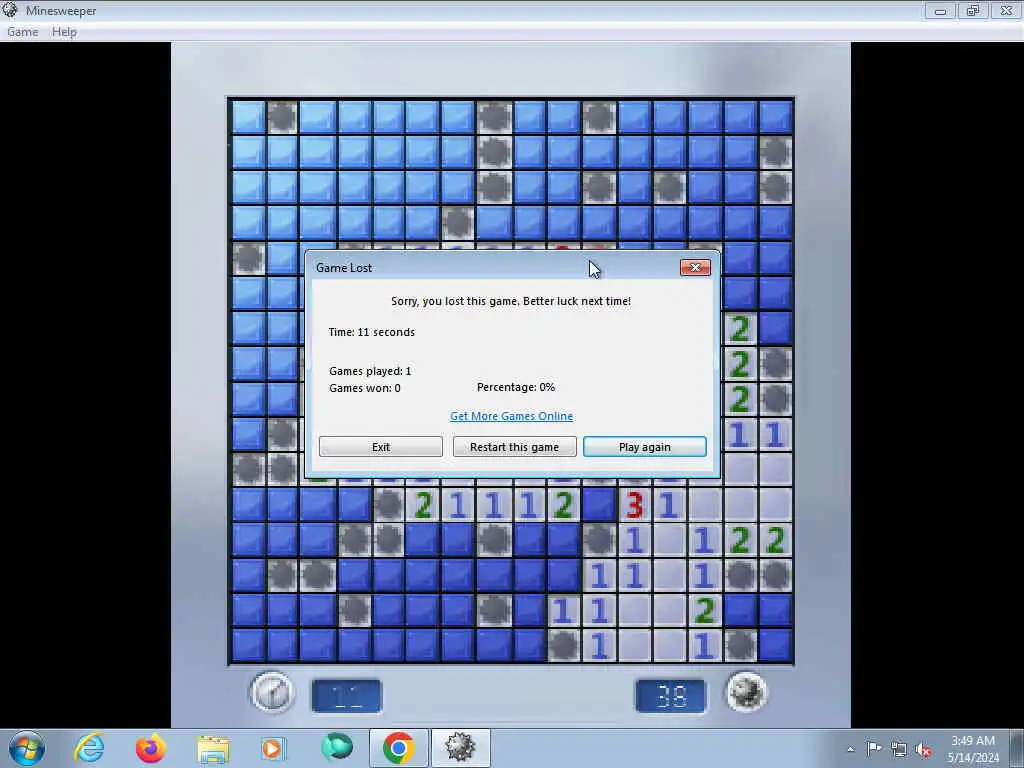This screenshot has width=1024, height=768.
Task: Open Get More Games Online link
Action: [x=511, y=416]
